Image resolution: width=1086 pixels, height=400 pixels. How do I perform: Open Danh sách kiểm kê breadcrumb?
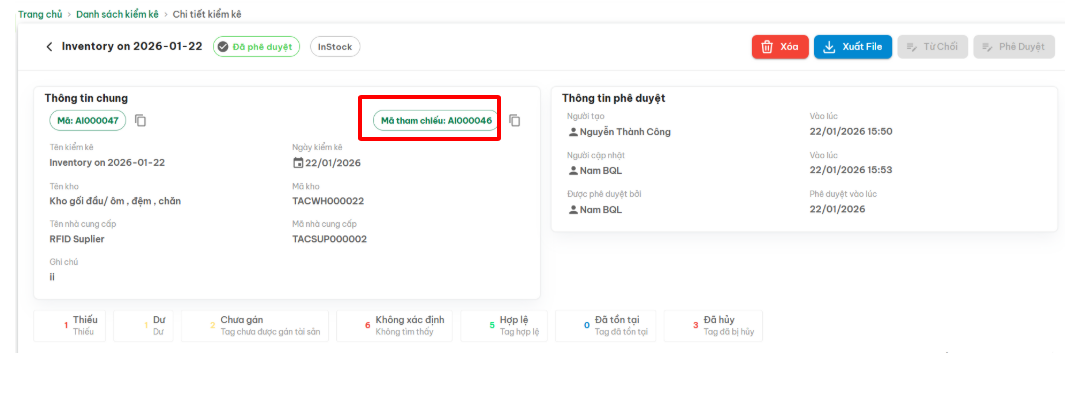[115, 15]
